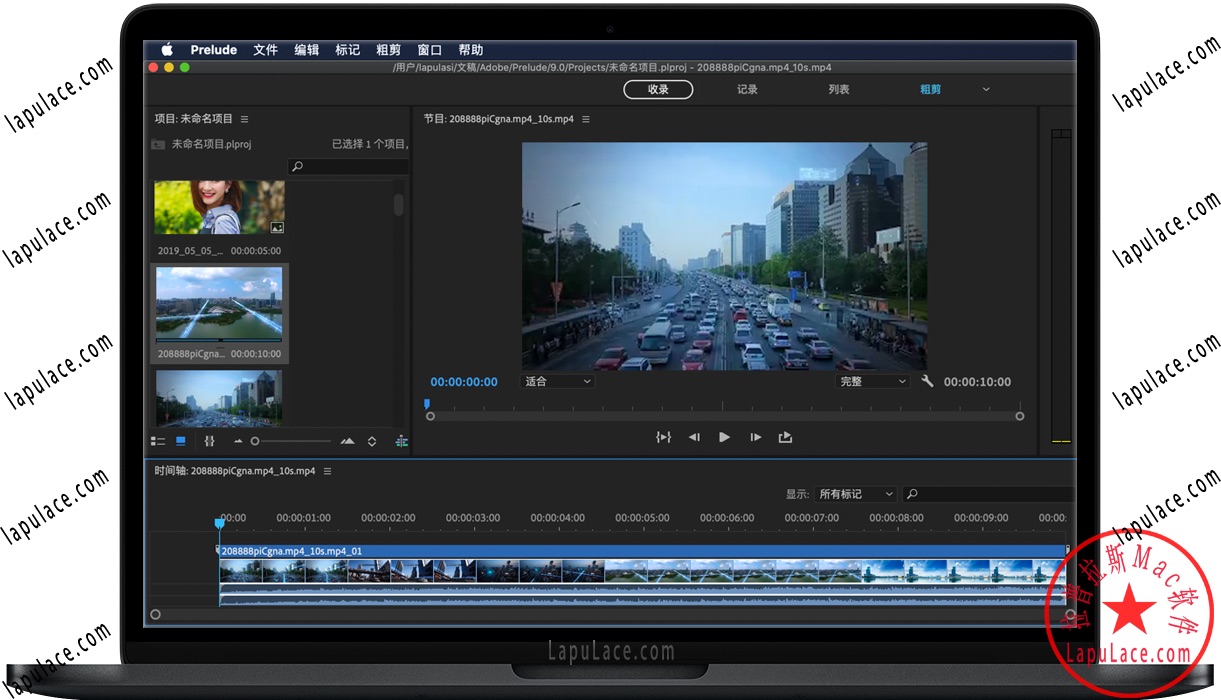The width and height of the screenshot is (1221, 700).
Task: Click the sort order diamond icon
Action: 371,440
